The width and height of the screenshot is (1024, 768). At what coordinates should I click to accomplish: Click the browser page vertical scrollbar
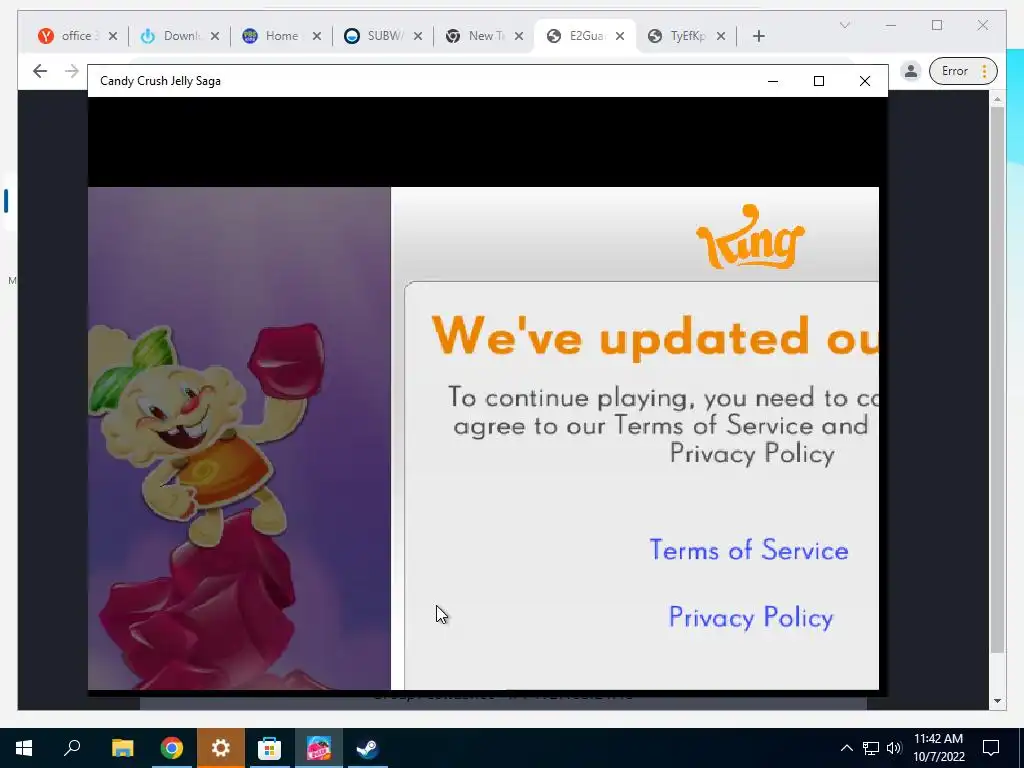pos(997,379)
